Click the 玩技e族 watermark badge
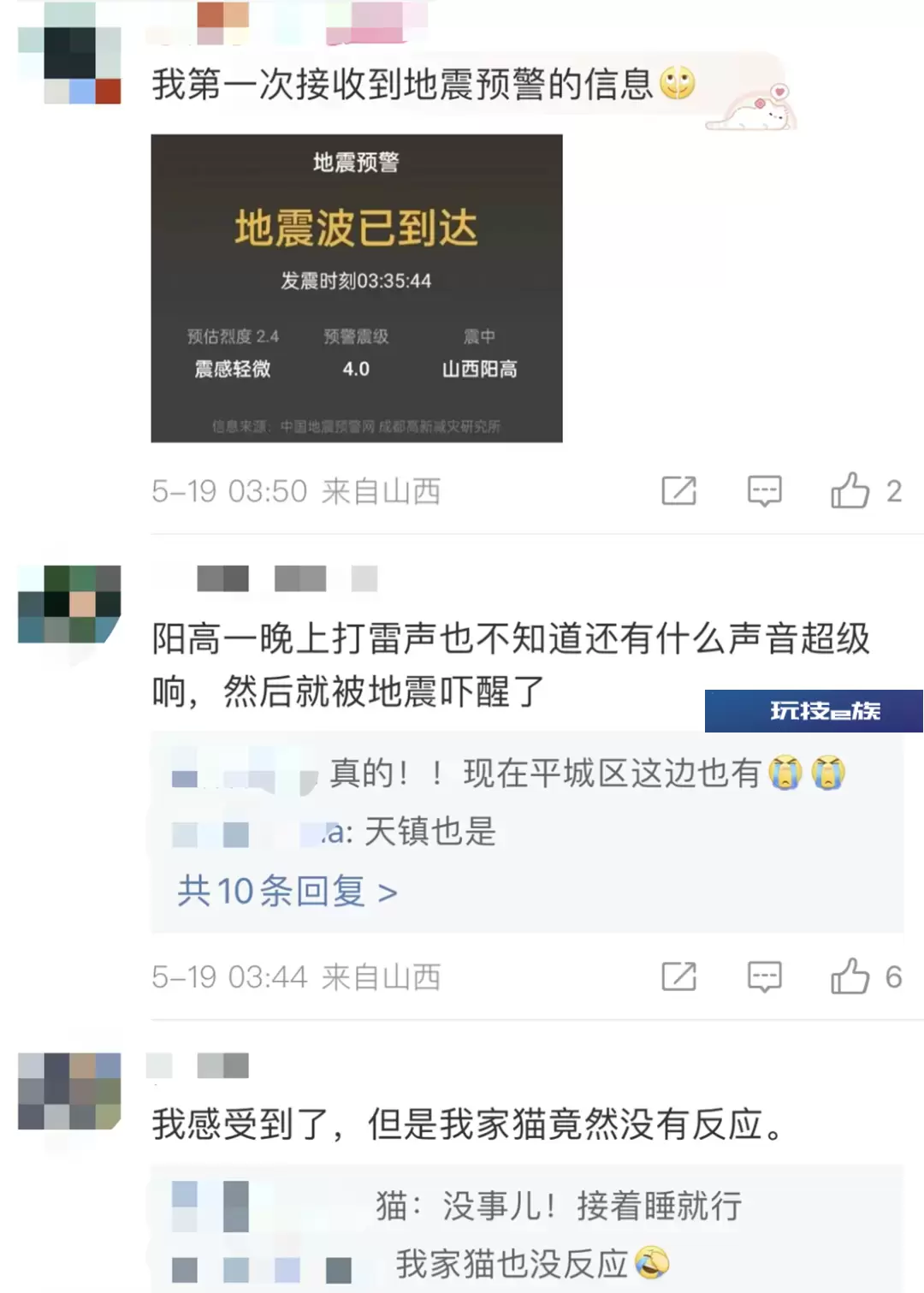 (x=814, y=711)
